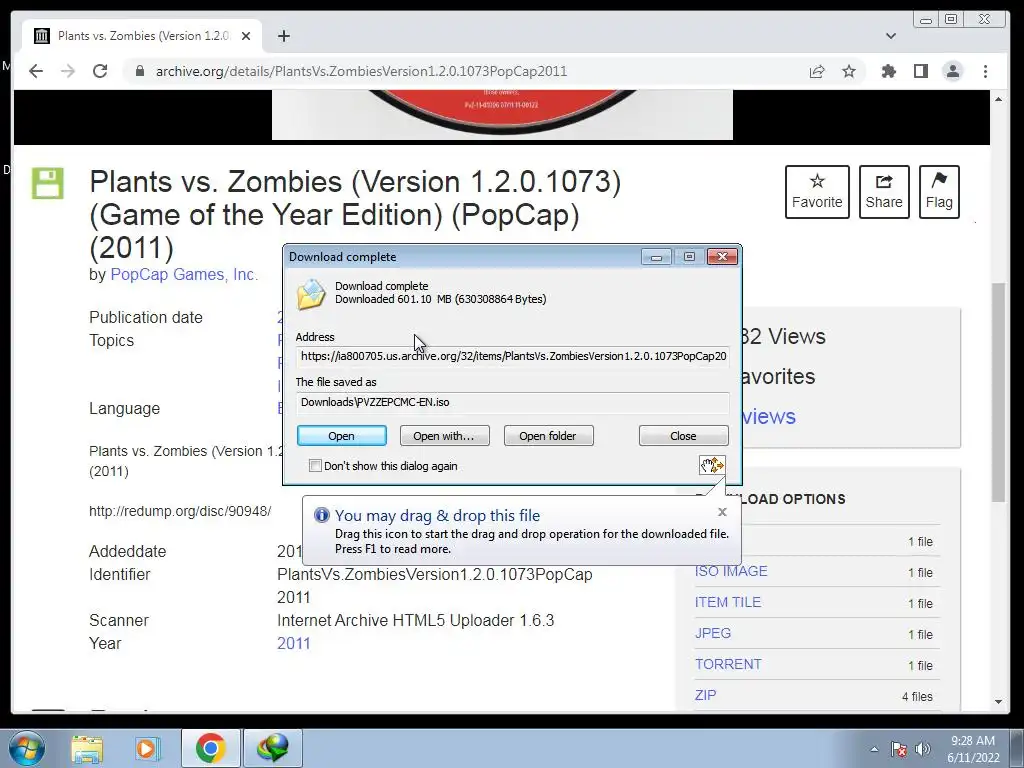Click the page scrollbar down arrow
1024x768 pixels.
click(x=999, y=702)
